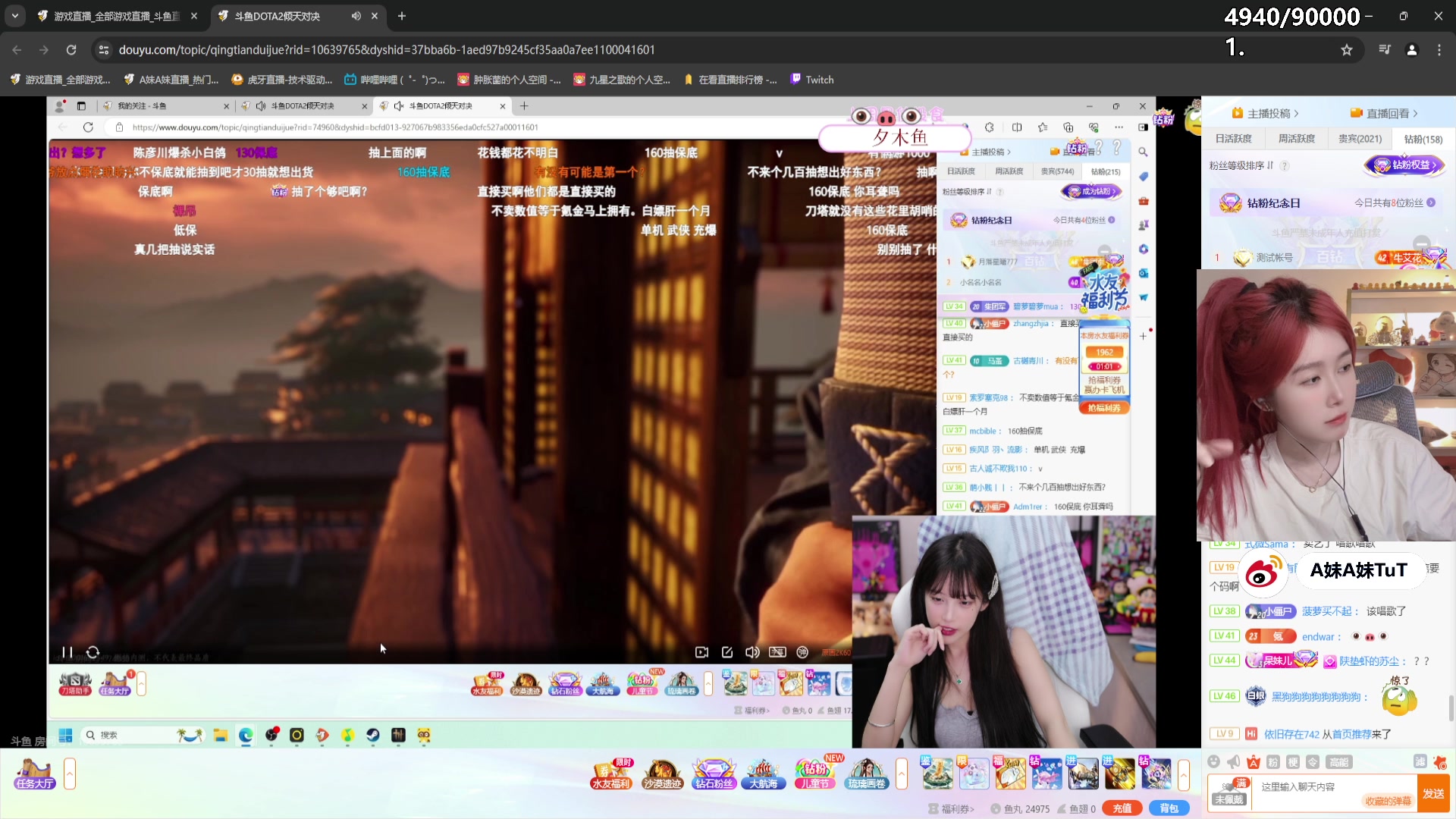Click the 发送 send button
Screen dimensions: 1456x819
pyautogui.click(x=1433, y=793)
